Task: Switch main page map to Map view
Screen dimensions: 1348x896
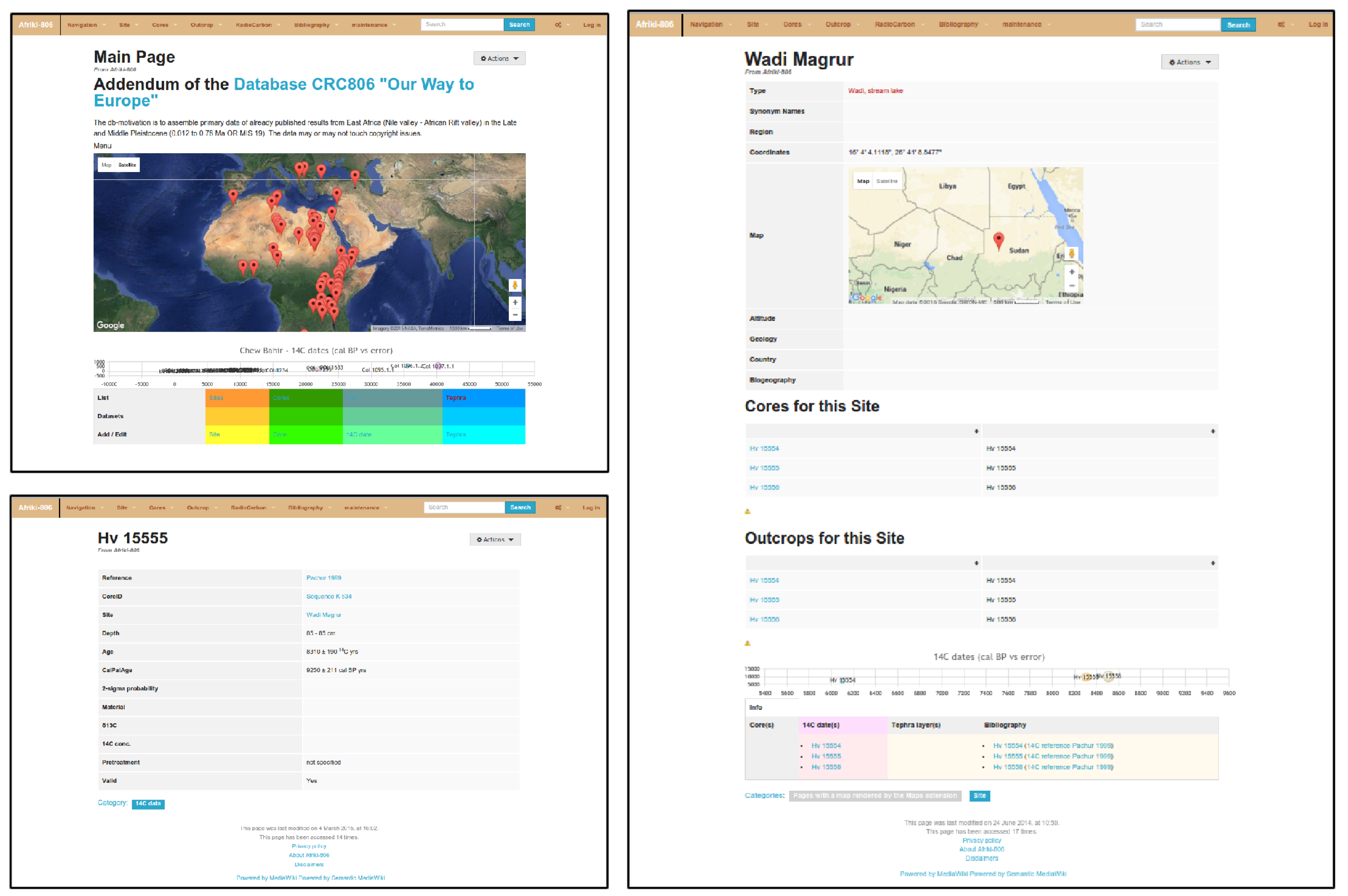Action: point(106,165)
